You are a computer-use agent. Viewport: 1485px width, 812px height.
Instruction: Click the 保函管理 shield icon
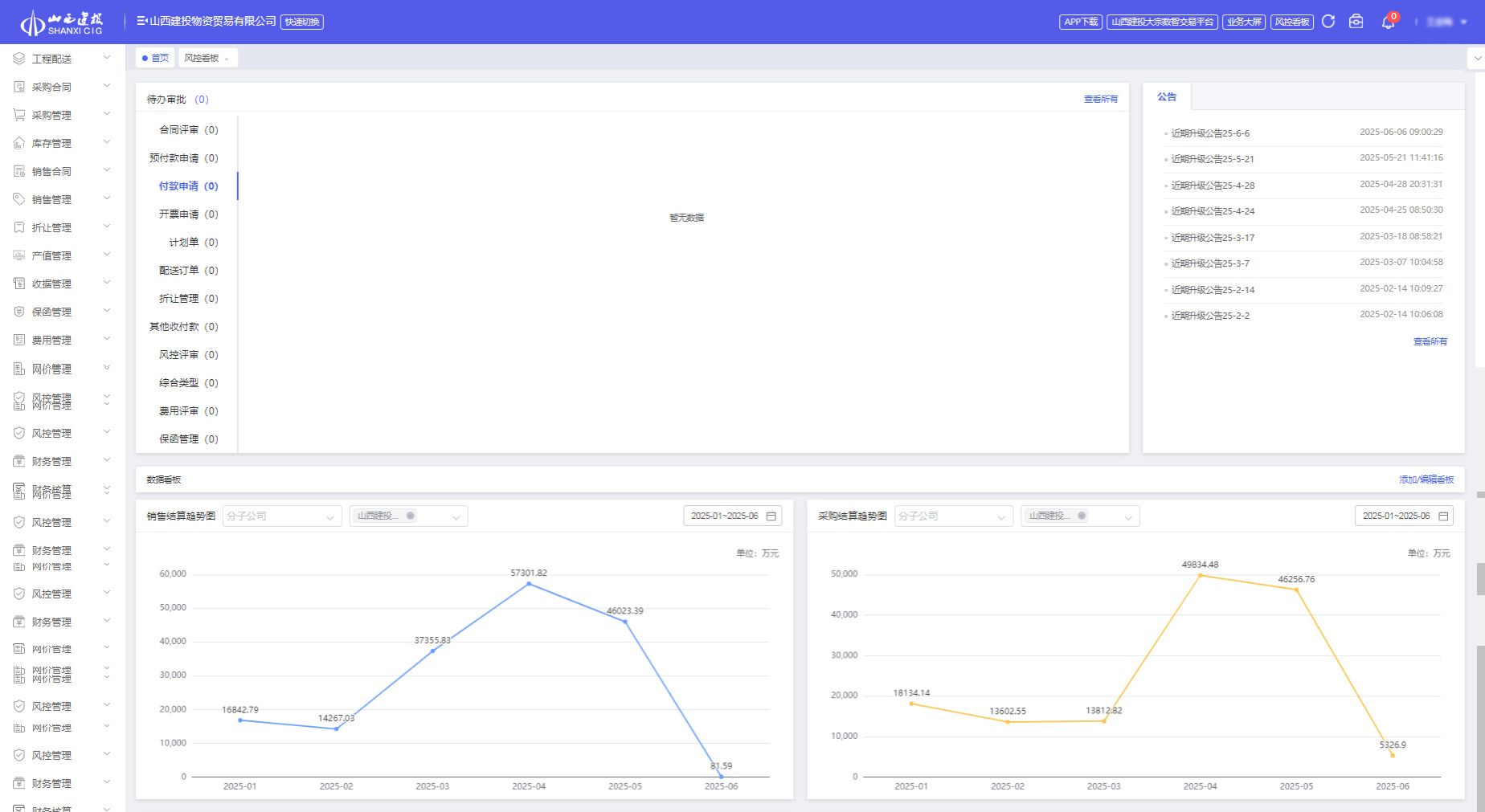[19, 312]
